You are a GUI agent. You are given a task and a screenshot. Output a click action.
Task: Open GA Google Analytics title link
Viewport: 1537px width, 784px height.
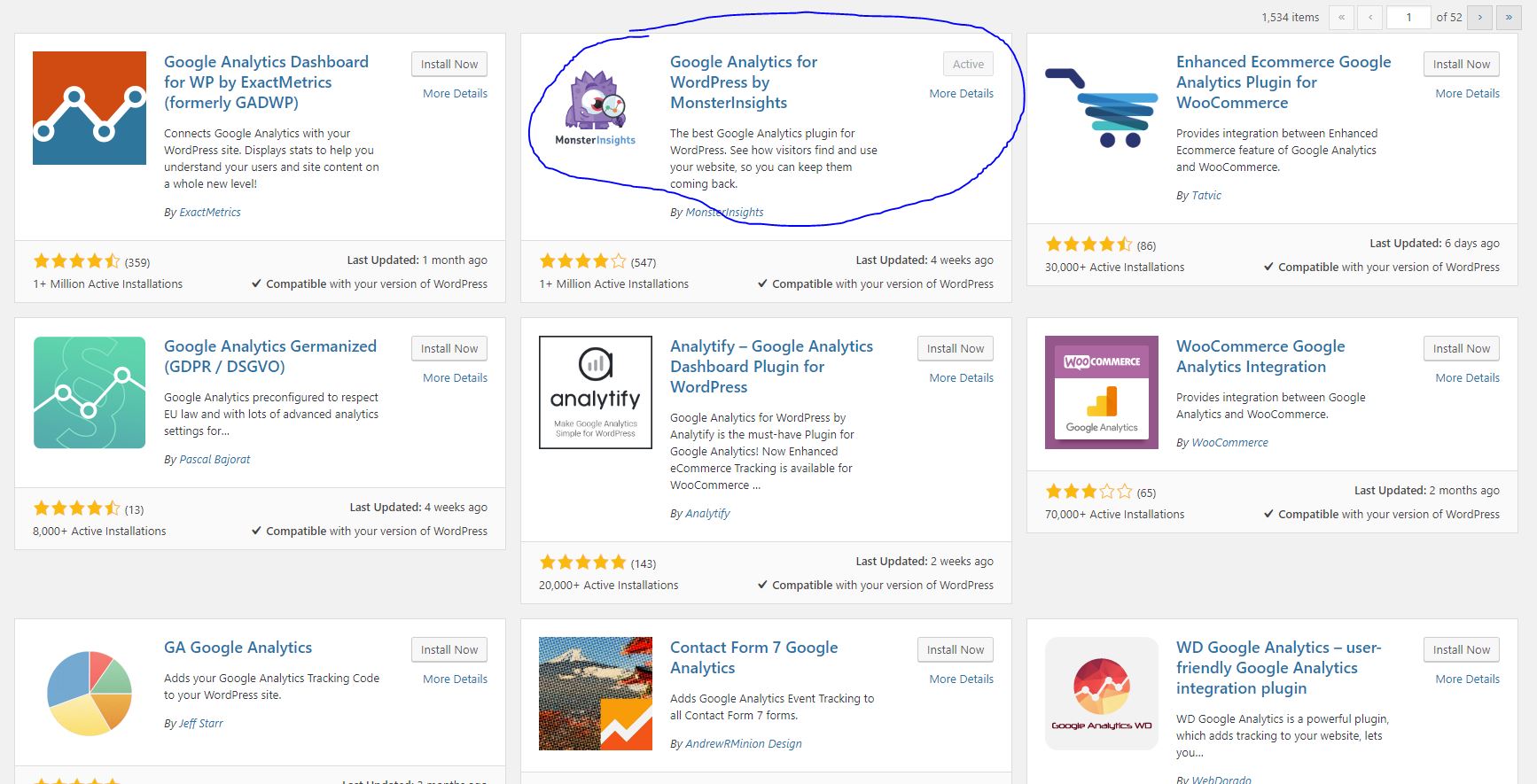(x=238, y=648)
